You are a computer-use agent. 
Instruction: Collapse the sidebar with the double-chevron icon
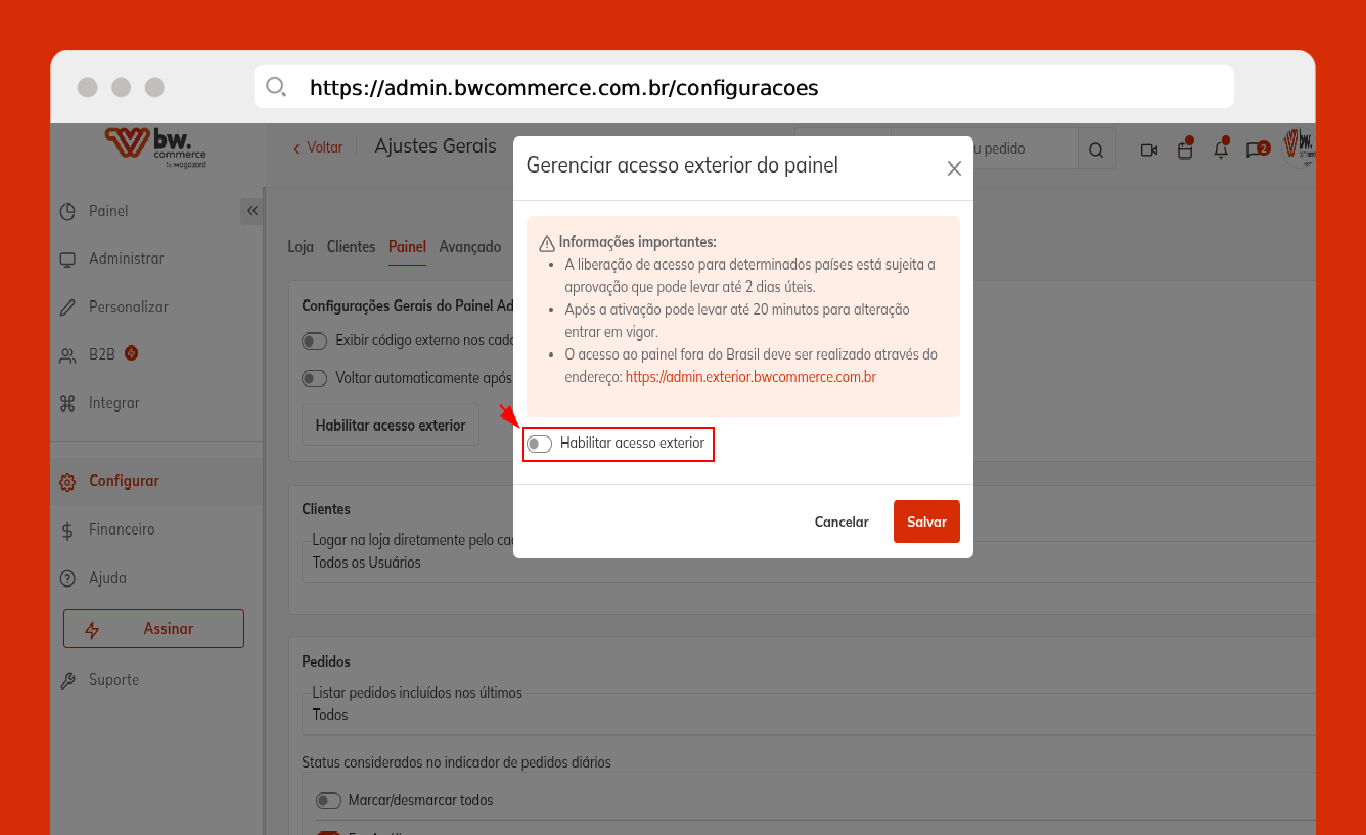tap(252, 211)
